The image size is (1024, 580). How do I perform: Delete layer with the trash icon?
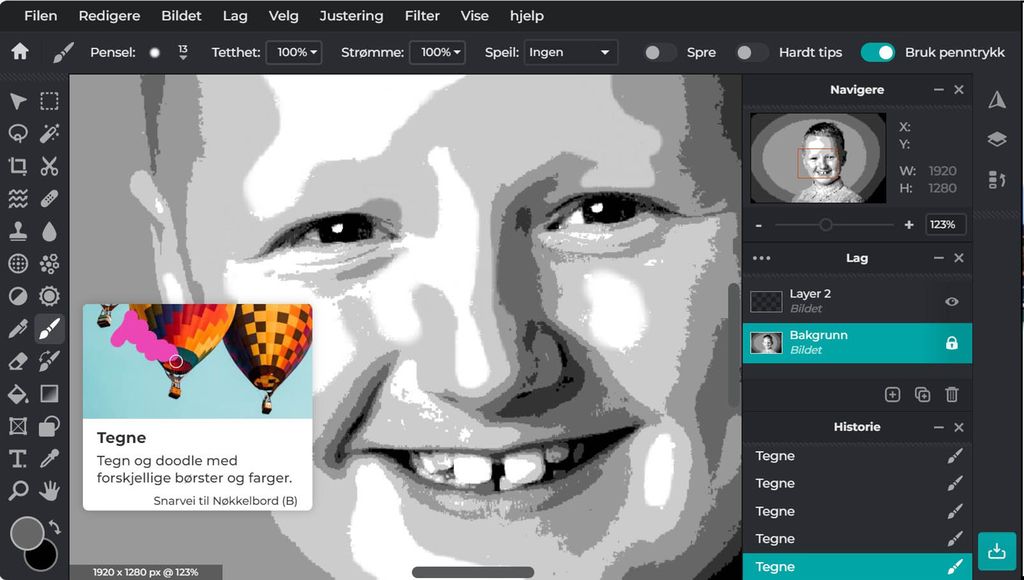[x=951, y=395]
